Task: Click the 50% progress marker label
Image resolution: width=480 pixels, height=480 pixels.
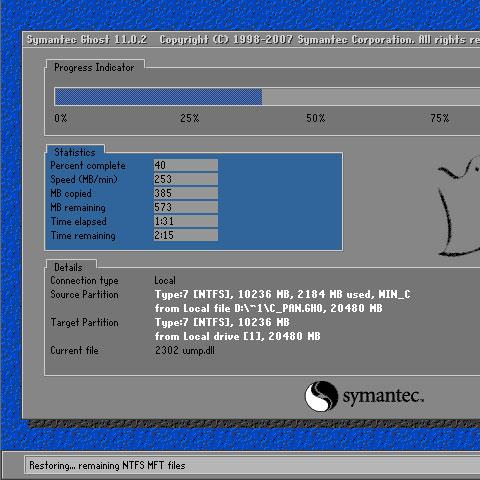Action: point(315,118)
